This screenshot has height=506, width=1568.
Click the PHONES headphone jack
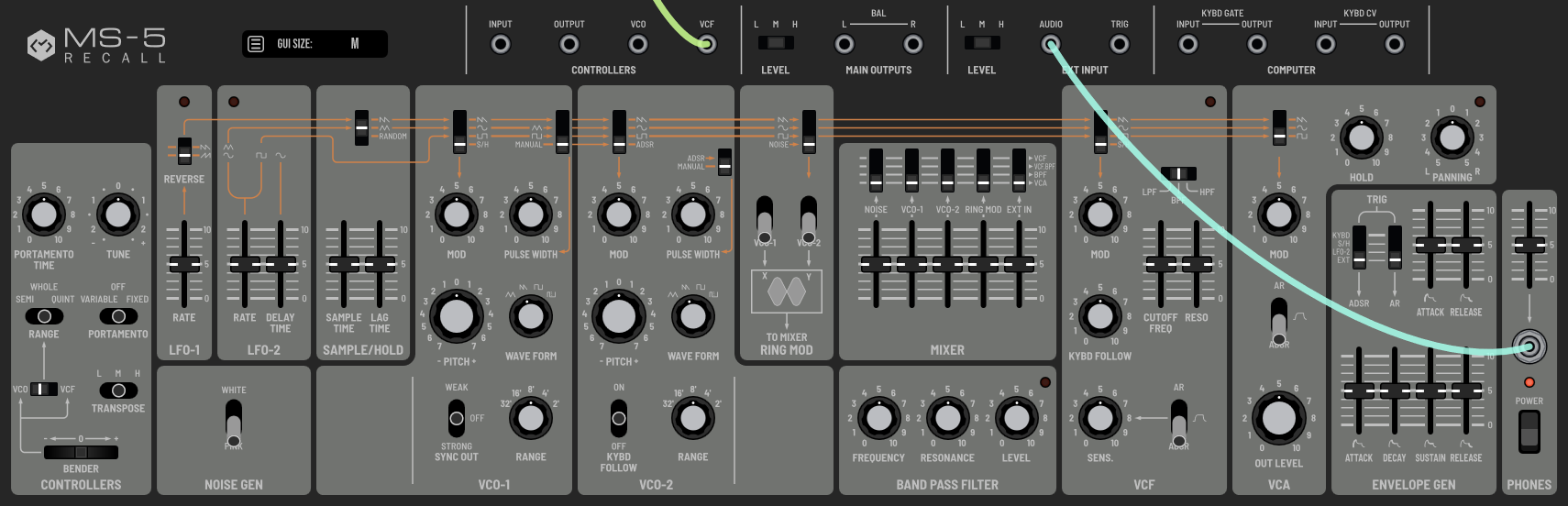point(1529,347)
